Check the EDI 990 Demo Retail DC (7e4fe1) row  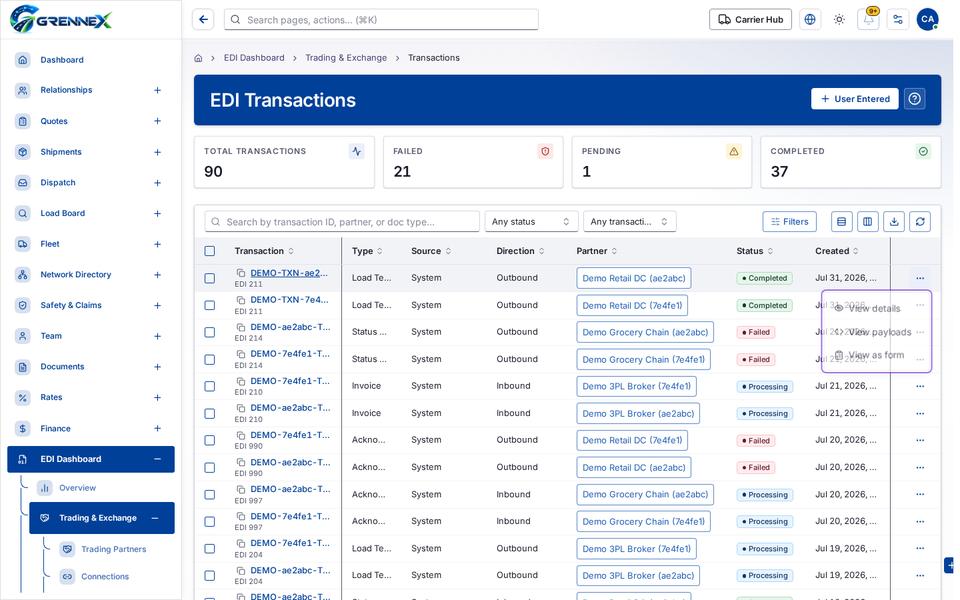[x=209, y=440]
